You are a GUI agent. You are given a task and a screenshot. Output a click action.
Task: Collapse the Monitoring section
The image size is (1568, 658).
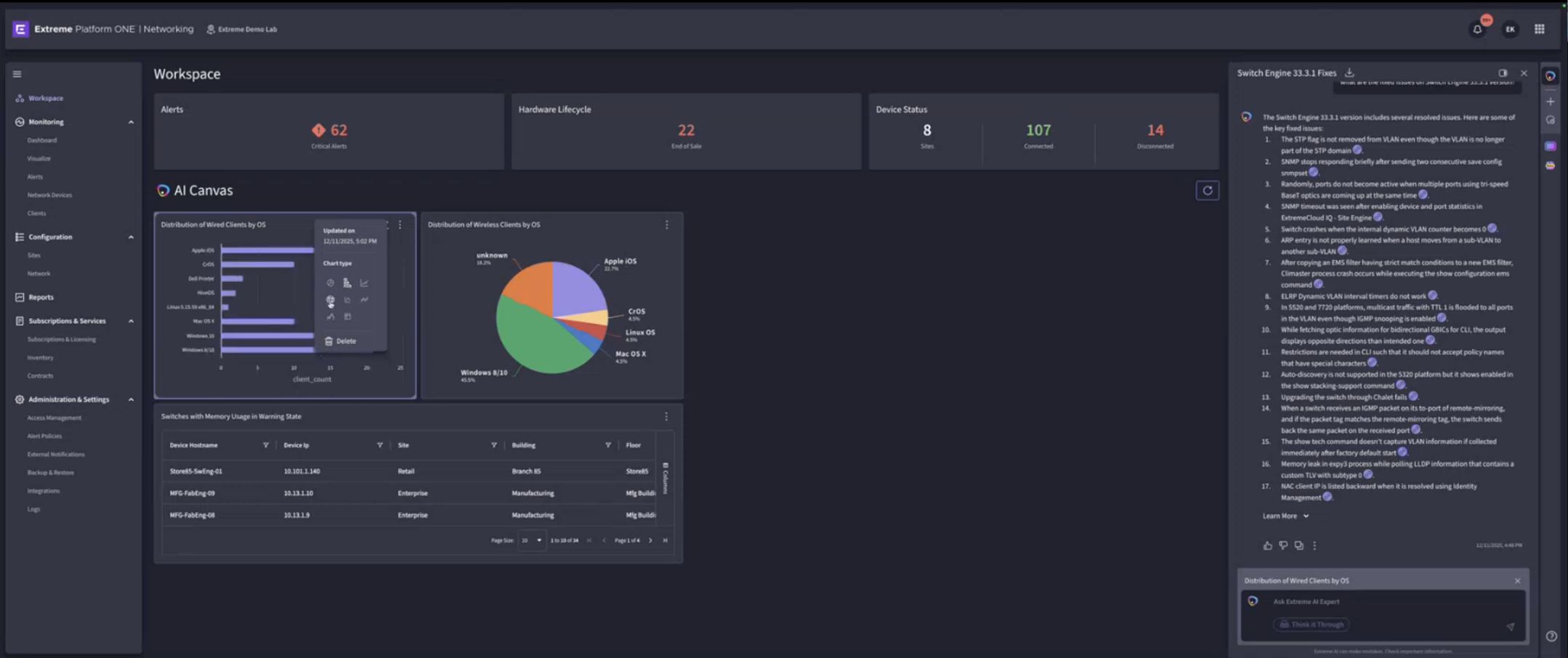pyautogui.click(x=131, y=122)
